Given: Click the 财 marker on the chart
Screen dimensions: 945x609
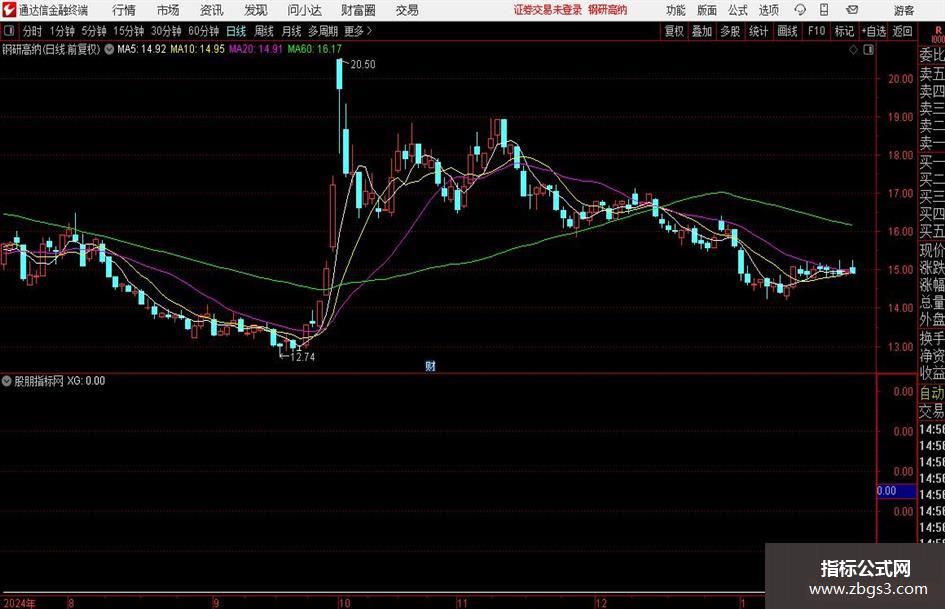Looking at the screenshot, I should point(430,366).
